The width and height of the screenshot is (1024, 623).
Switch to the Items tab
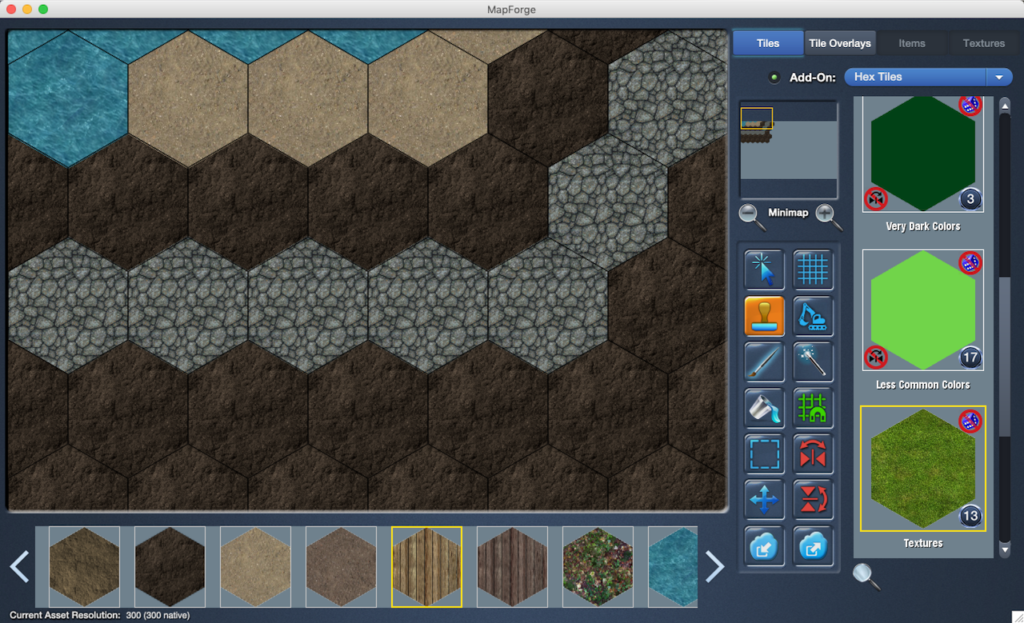coord(911,43)
